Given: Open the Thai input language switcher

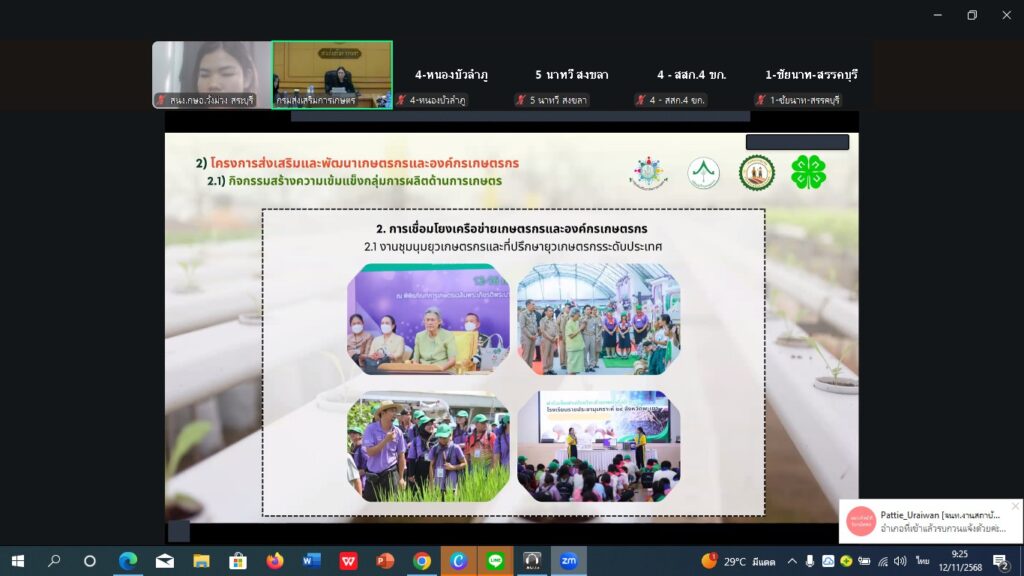Looking at the screenshot, I should [921, 561].
